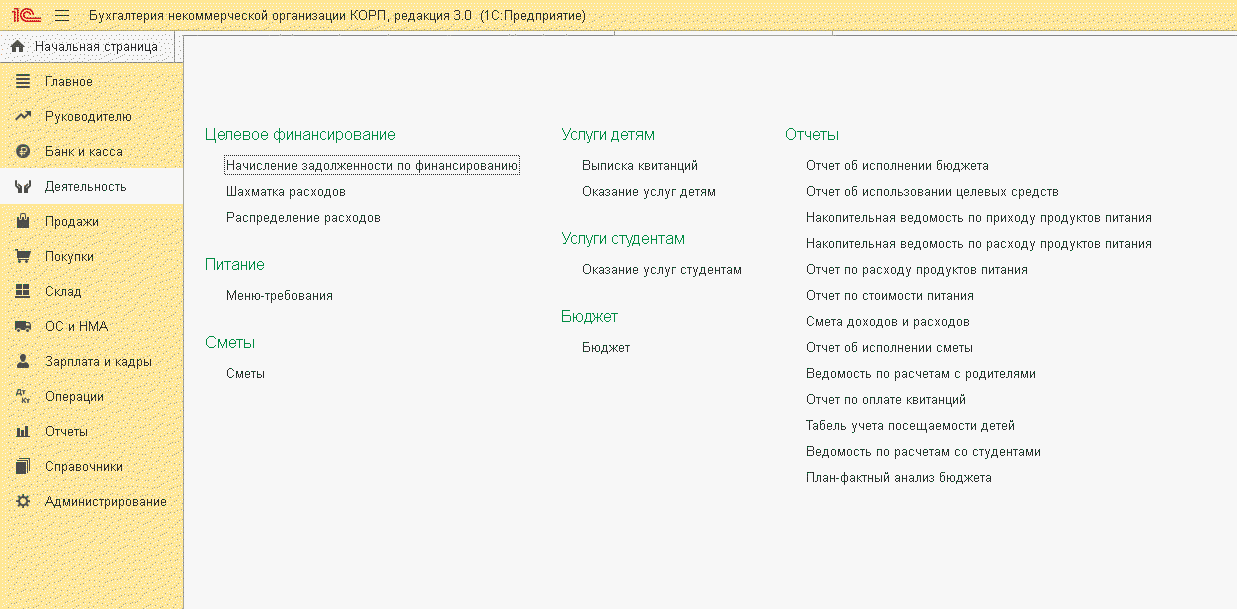Click the Главное section icon
The width and height of the screenshot is (1237, 609).
coord(23,81)
